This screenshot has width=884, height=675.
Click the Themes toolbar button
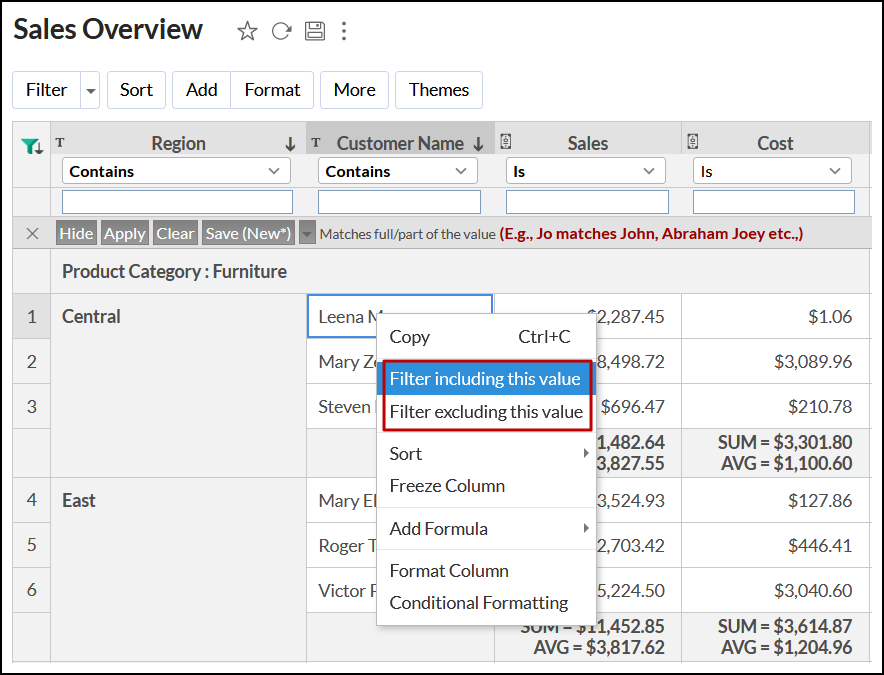coord(438,90)
